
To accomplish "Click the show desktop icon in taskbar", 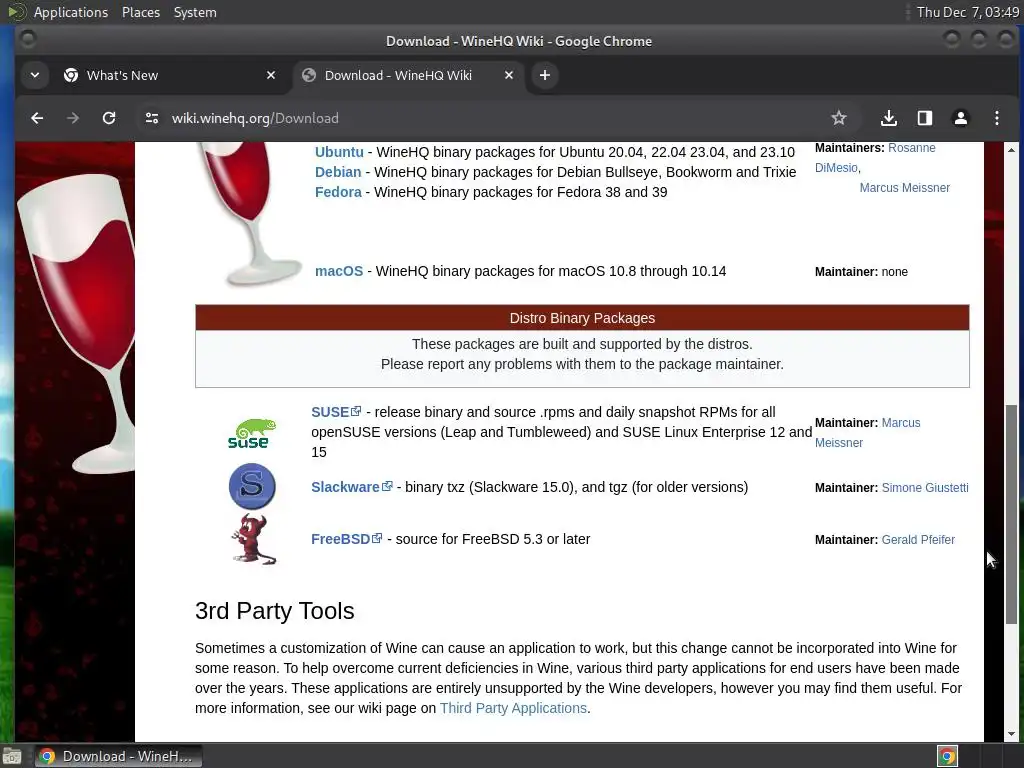I will [12, 756].
